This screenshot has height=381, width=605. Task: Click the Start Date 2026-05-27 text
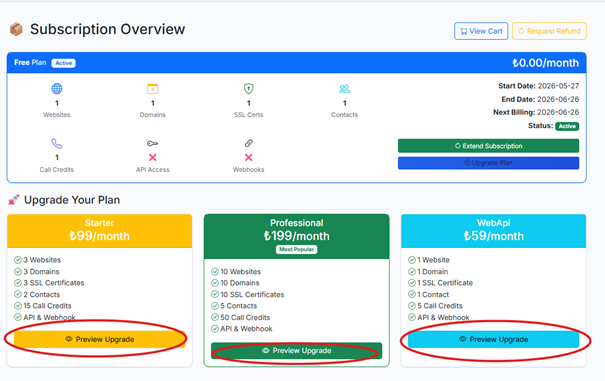[x=538, y=86]
